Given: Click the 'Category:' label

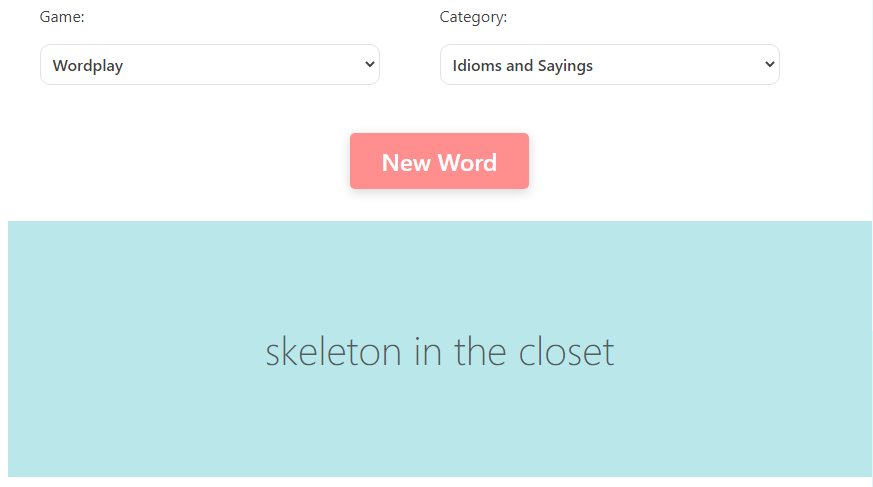Looking at the screenshot, I should click(473, 17).
